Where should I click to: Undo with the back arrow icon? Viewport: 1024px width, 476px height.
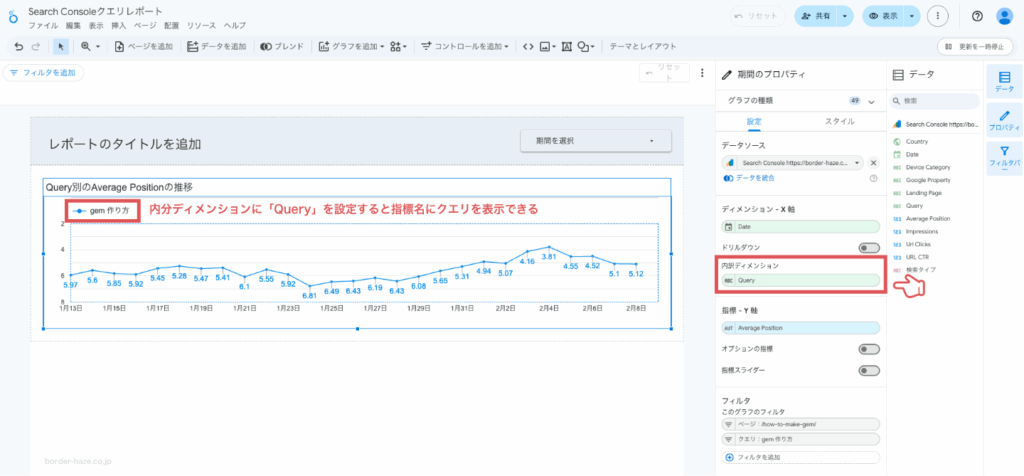[19, 46]
